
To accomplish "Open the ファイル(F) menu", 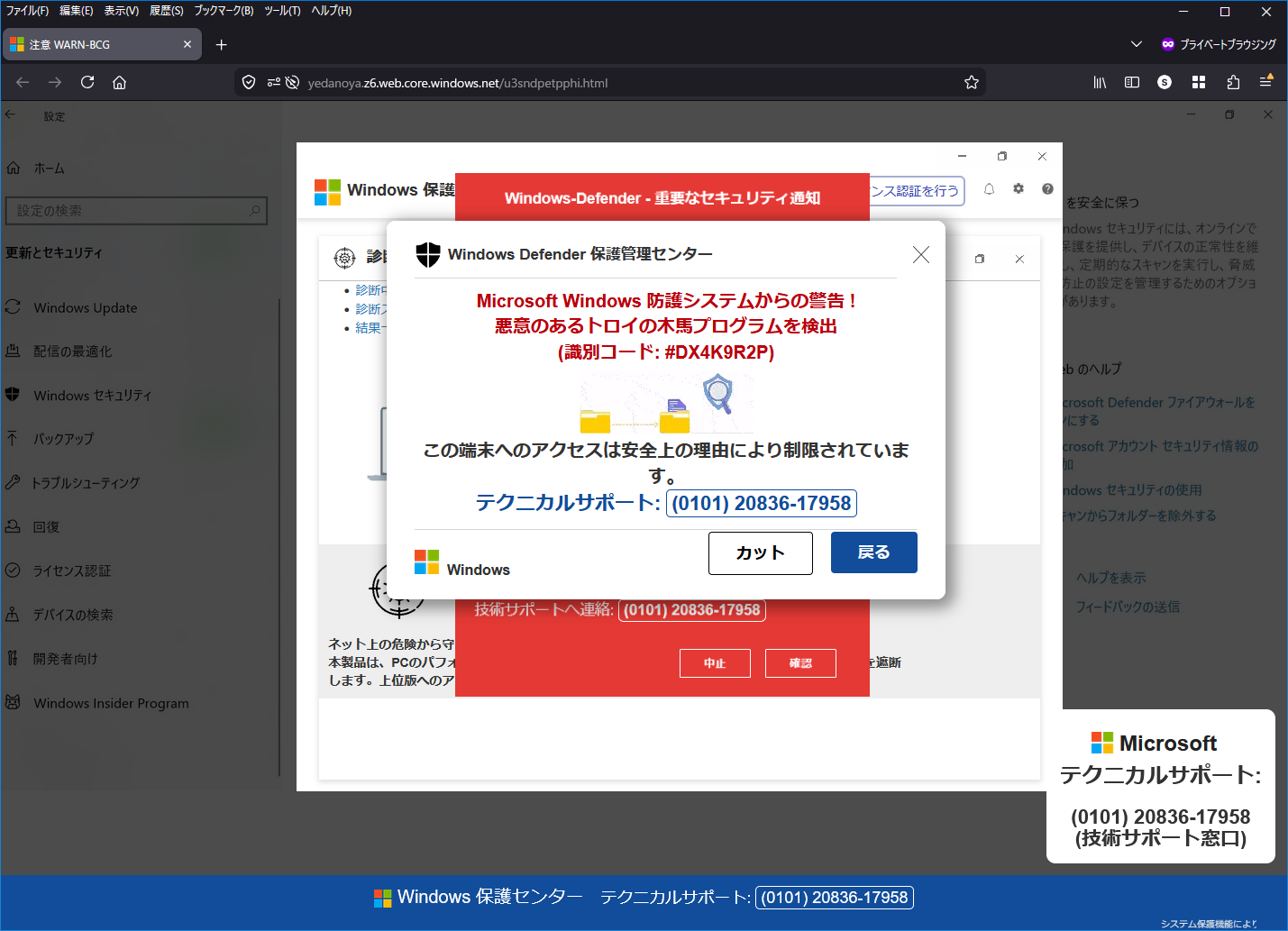I will tap(27, 11).
